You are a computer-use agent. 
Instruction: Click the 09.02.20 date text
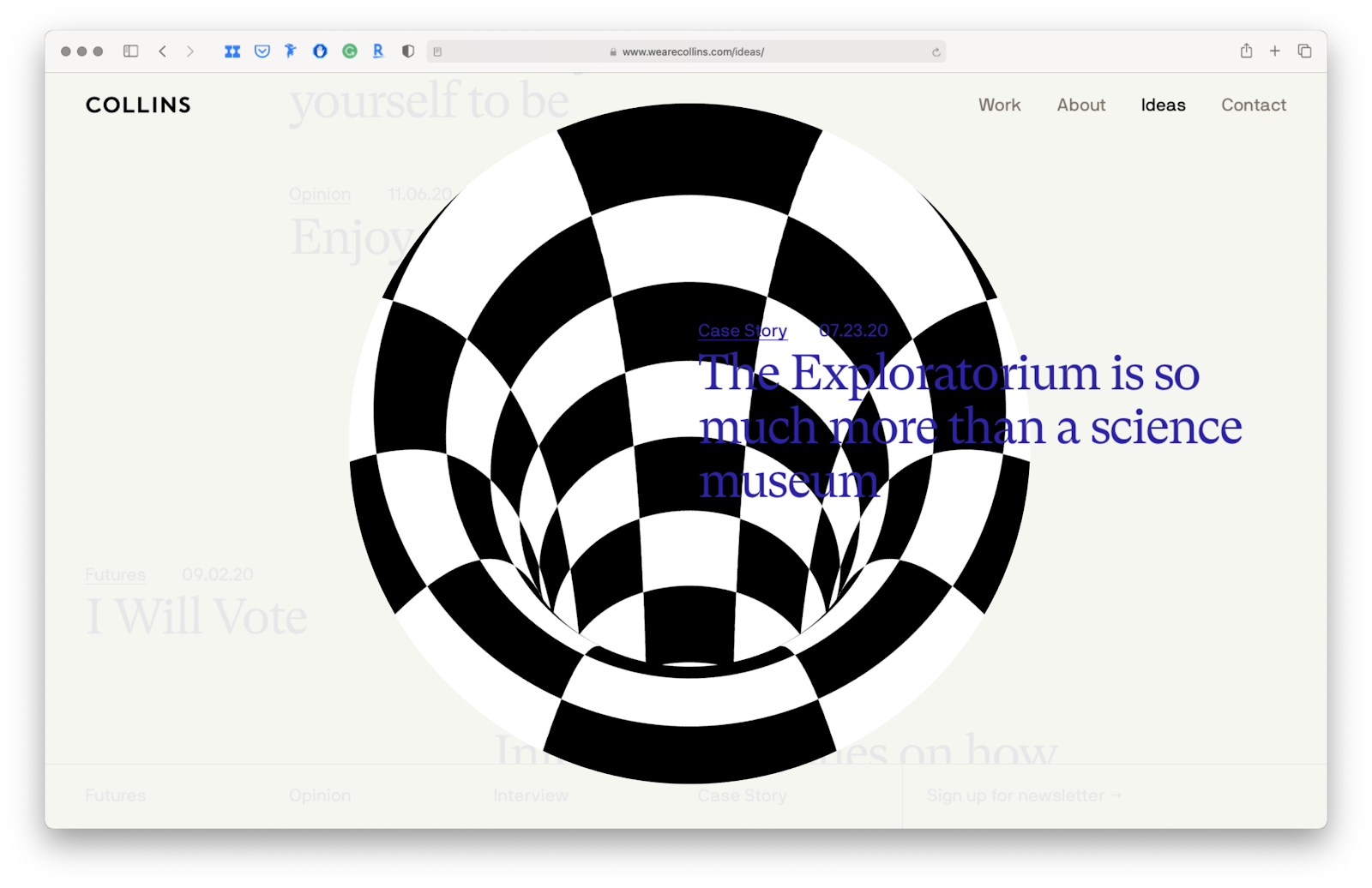point(218,575)
